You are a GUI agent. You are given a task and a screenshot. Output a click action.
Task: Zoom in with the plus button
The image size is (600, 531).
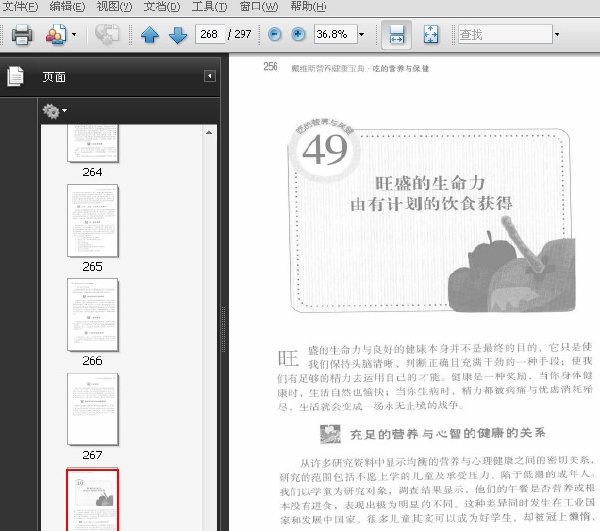(x=298, y=34)
